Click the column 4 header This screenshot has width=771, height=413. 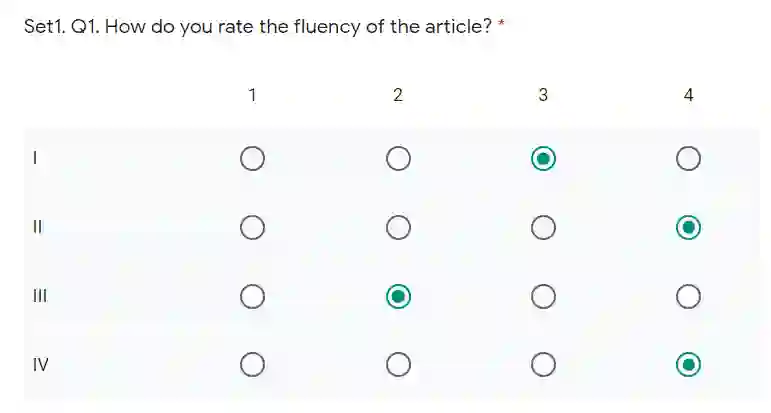point(688,96)
